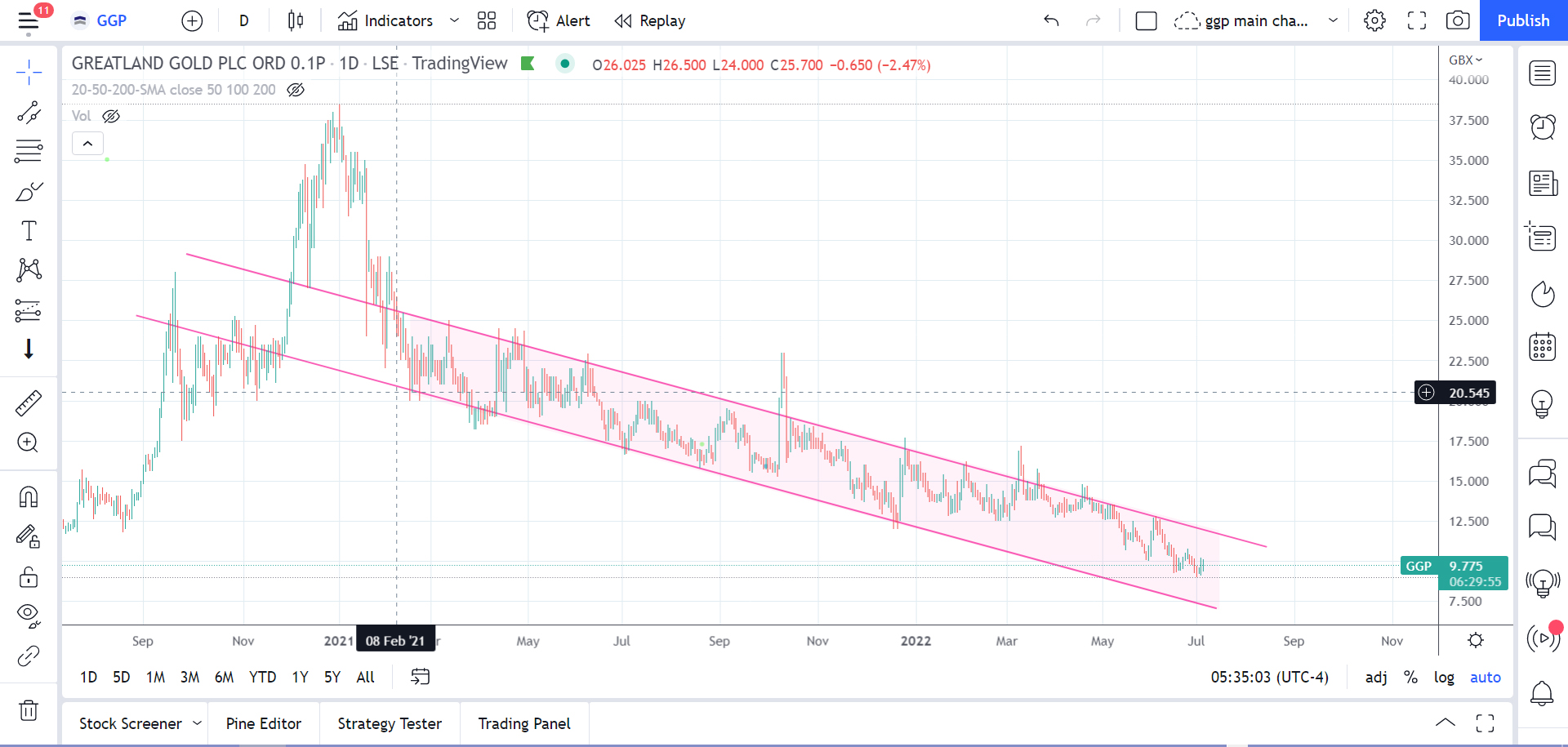Open price scale settings gear
Screen dimensions: 1568x747
tap(1475, 640)
